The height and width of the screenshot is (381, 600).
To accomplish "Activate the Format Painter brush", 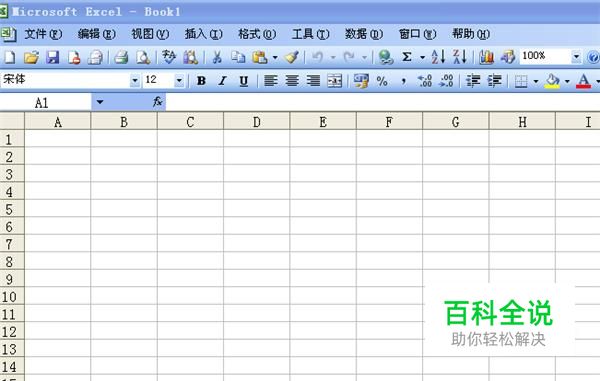I will [x=292, y=57].
